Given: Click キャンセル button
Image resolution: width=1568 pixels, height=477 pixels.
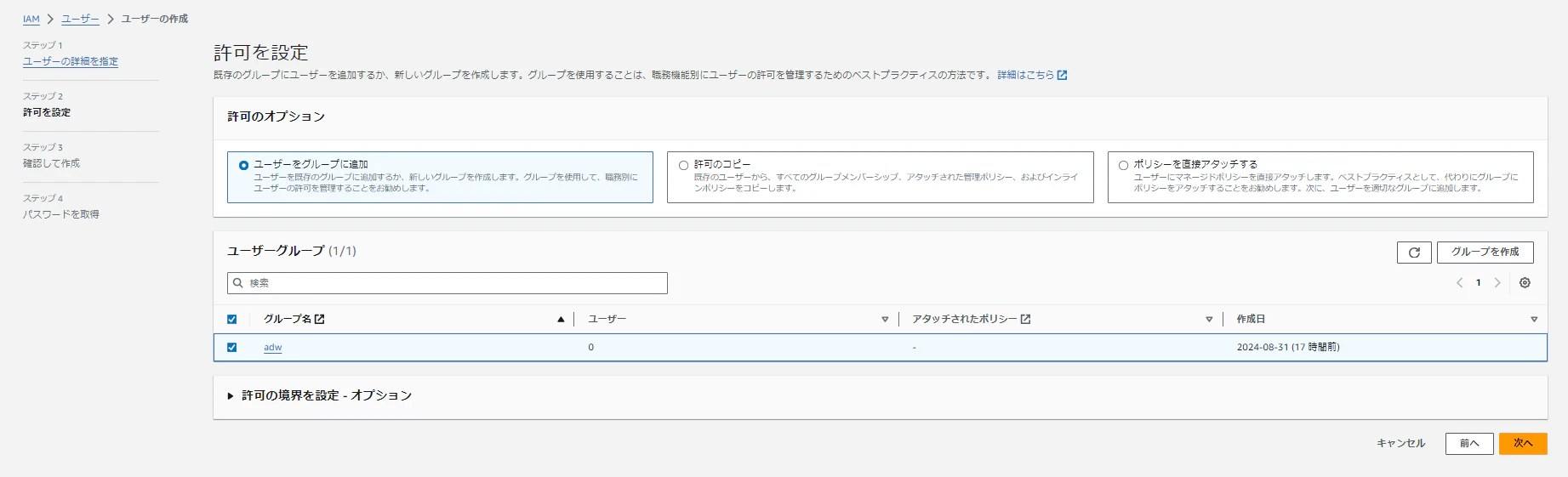Looking at the screenshot, I should 1400,444.
